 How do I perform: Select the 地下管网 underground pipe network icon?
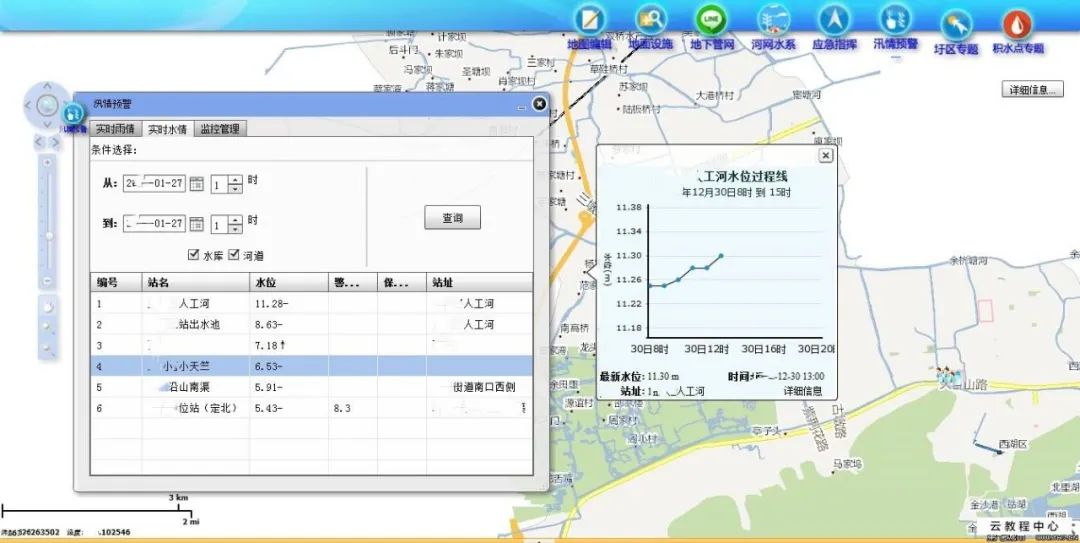(x=711, y=21)
